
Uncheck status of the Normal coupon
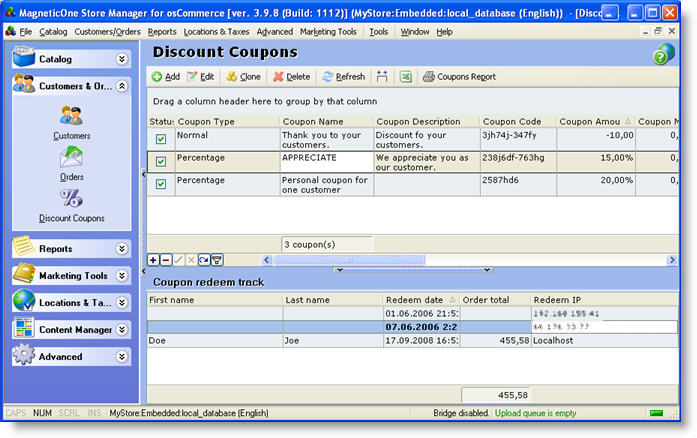pyautogui.click(x=161, y=139)
